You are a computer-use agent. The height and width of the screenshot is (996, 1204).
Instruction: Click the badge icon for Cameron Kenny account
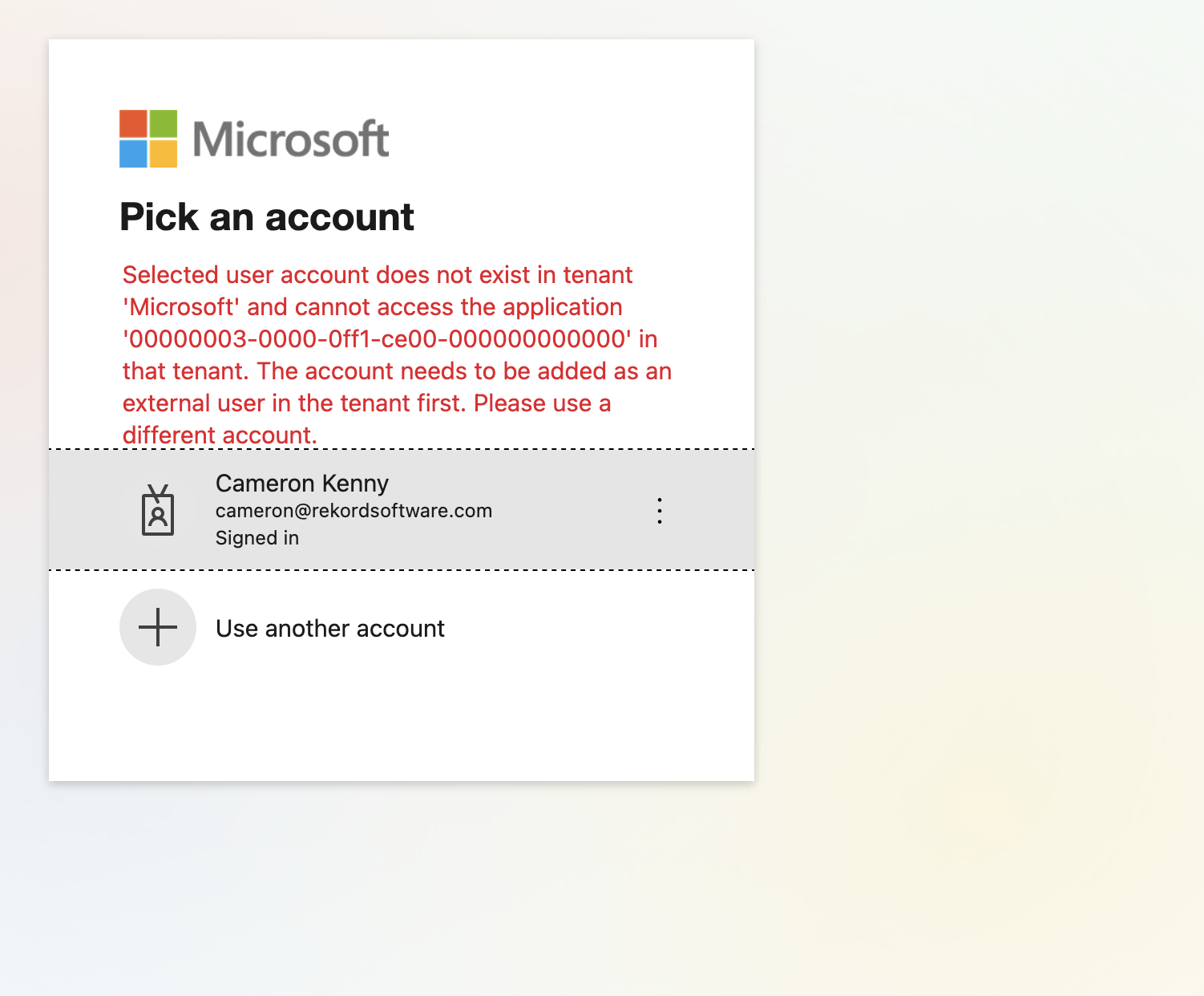[158, 510]
